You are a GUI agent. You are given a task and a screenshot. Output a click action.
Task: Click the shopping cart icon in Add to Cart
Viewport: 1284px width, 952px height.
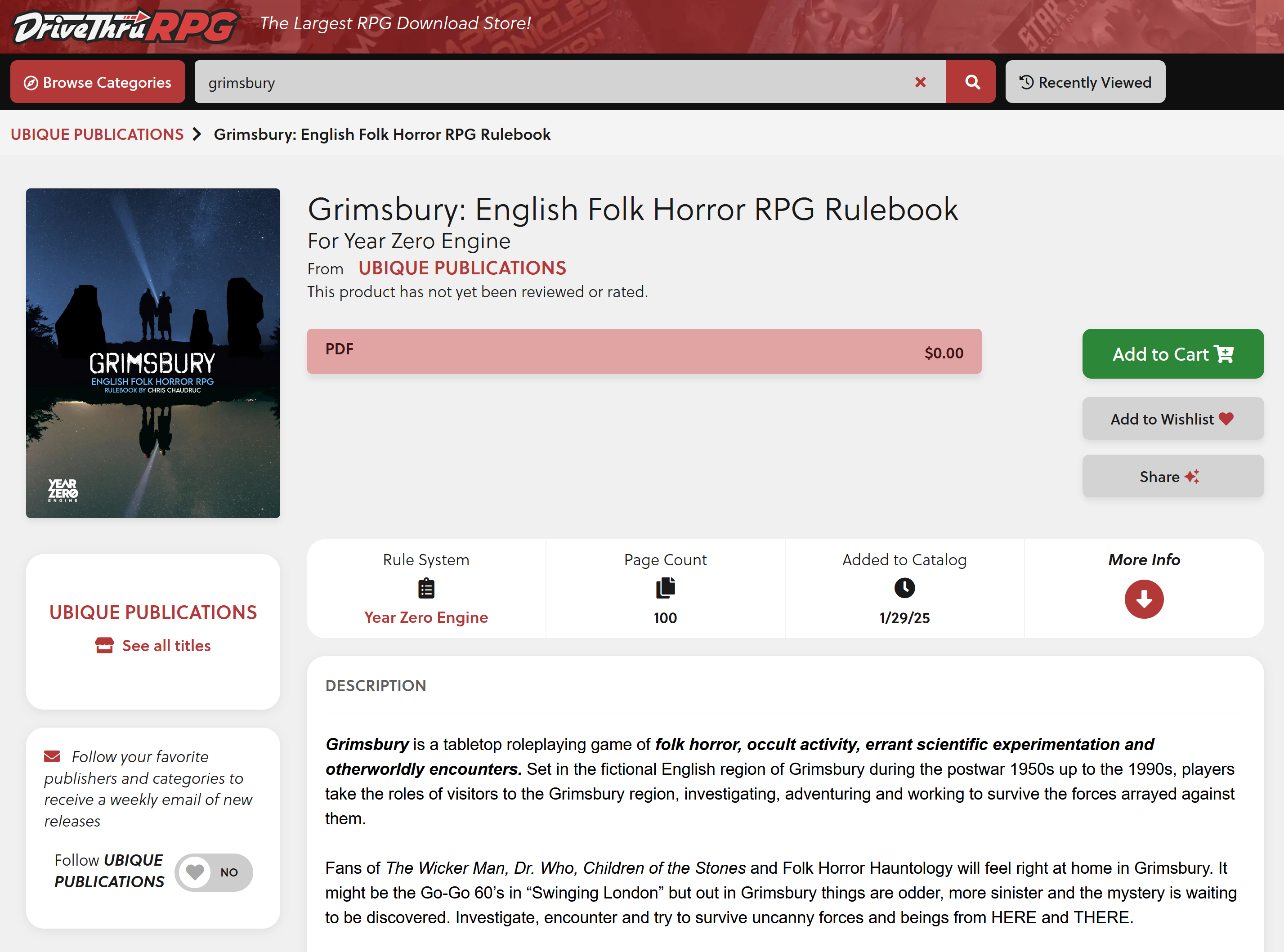1224,354
